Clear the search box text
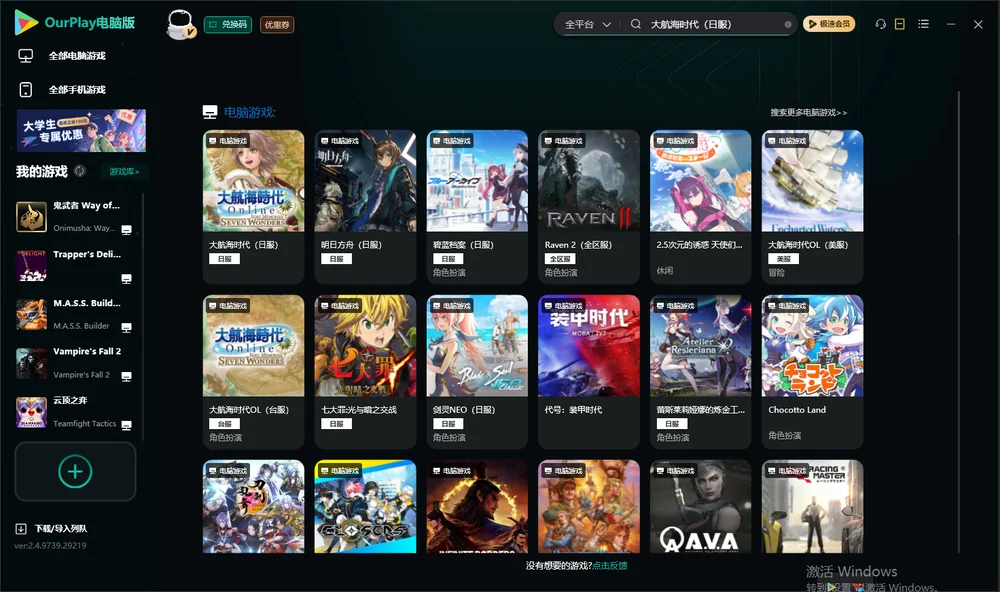Image resolution: width=1000 pixels, height=592 pixels. pos(788,25)
